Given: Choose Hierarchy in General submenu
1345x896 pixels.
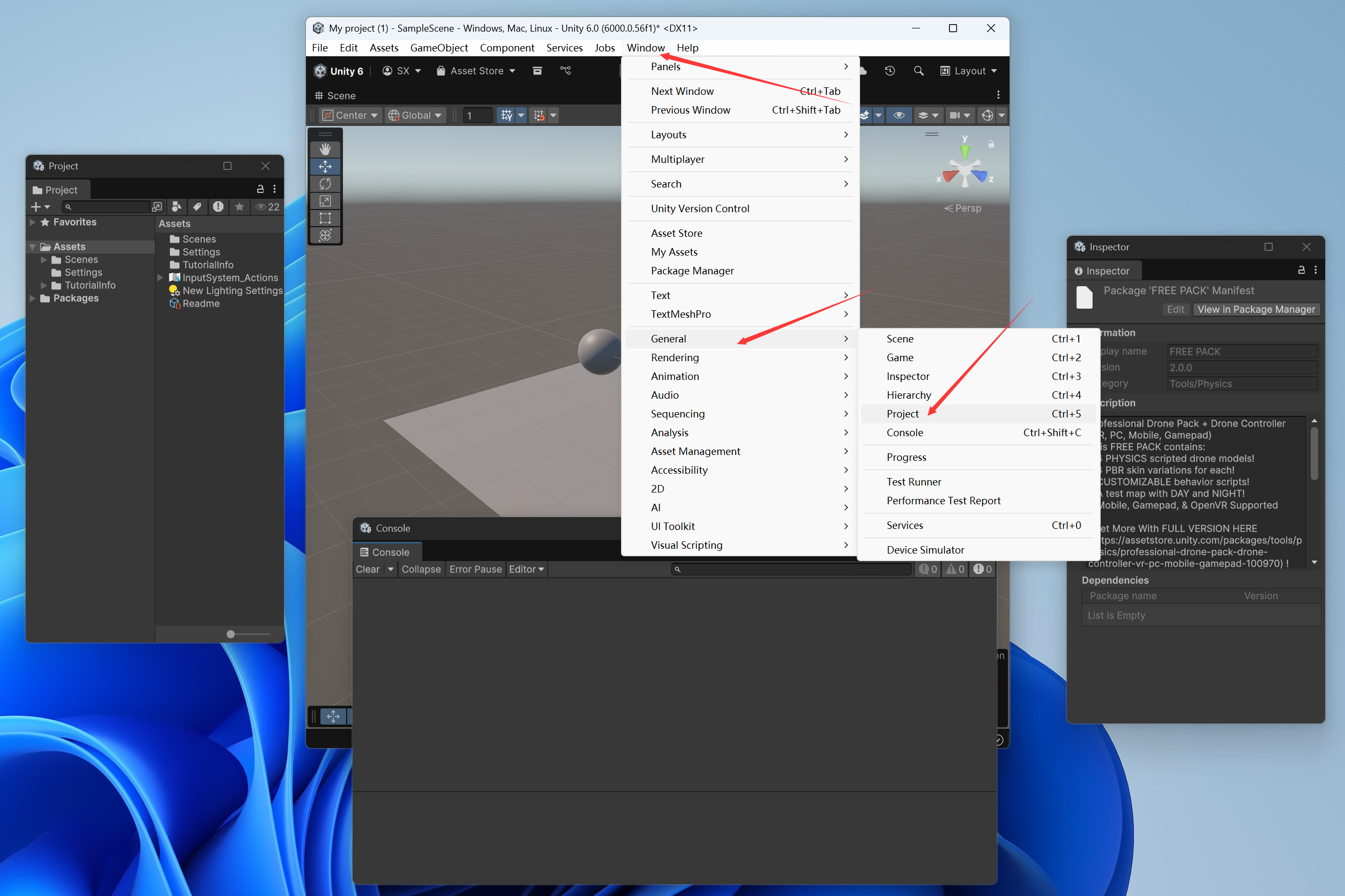Looking at the screenshot, I should [977, 395].
